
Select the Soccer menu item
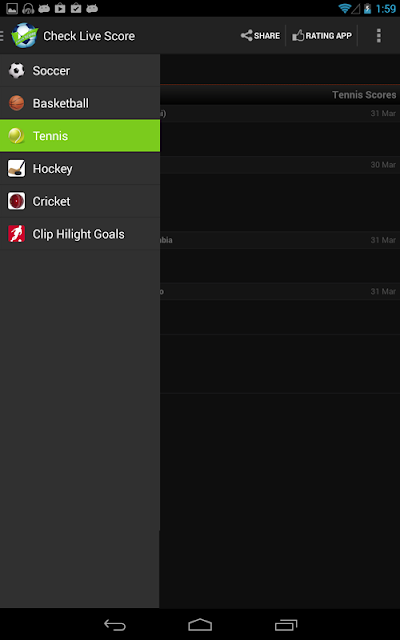80,71
